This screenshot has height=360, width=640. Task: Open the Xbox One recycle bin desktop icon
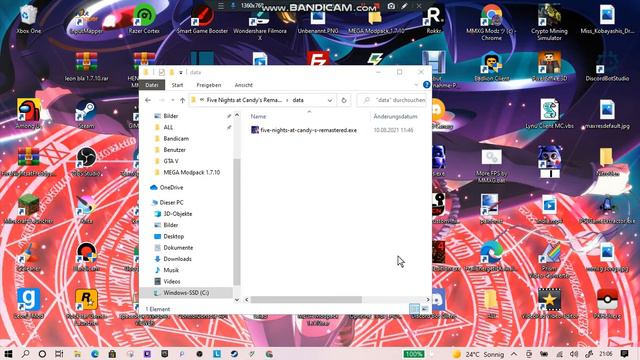[29, 18]
